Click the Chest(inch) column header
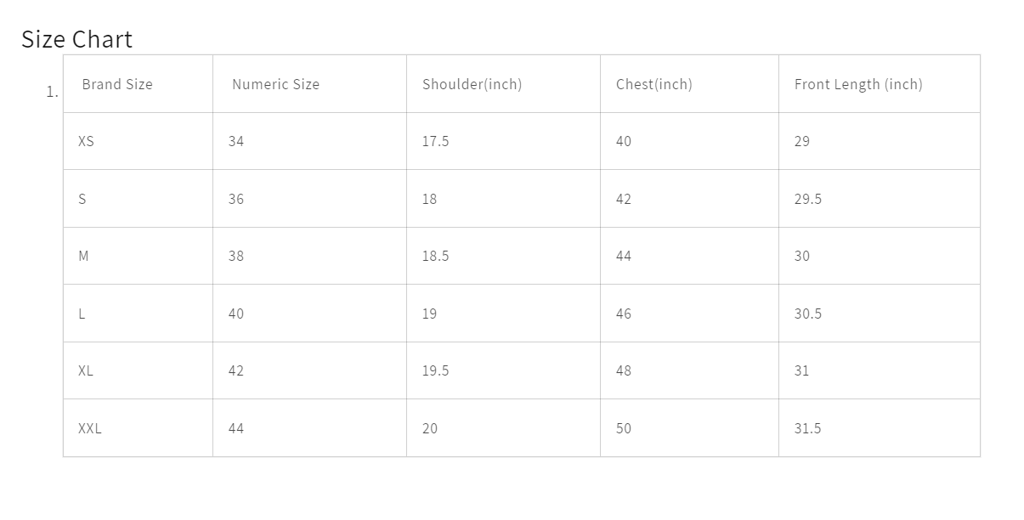The width and height of the screenshot is (1024, 520). tap(653, 84)
